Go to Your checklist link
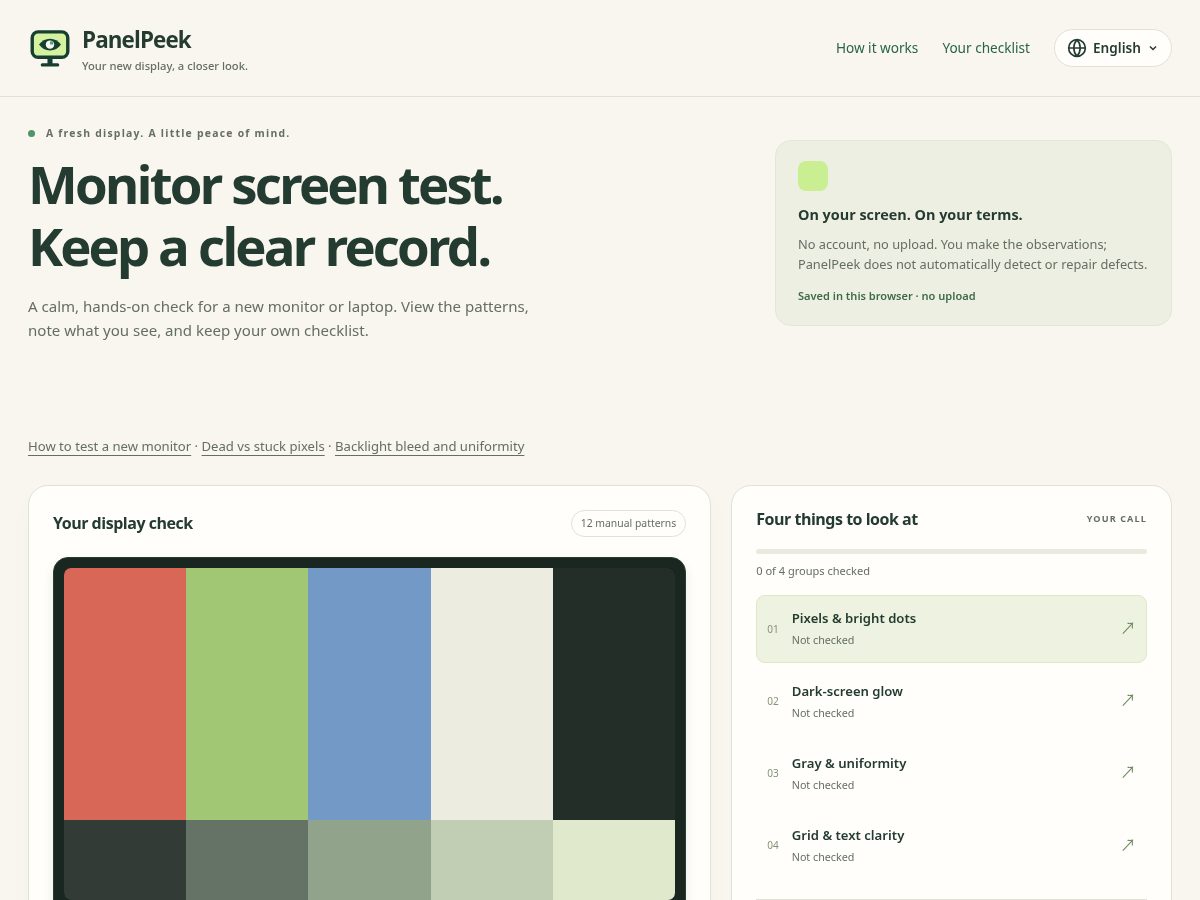The width and height of the screenshot is (1200, 900). pyautogui.click(x=986, y=48)
